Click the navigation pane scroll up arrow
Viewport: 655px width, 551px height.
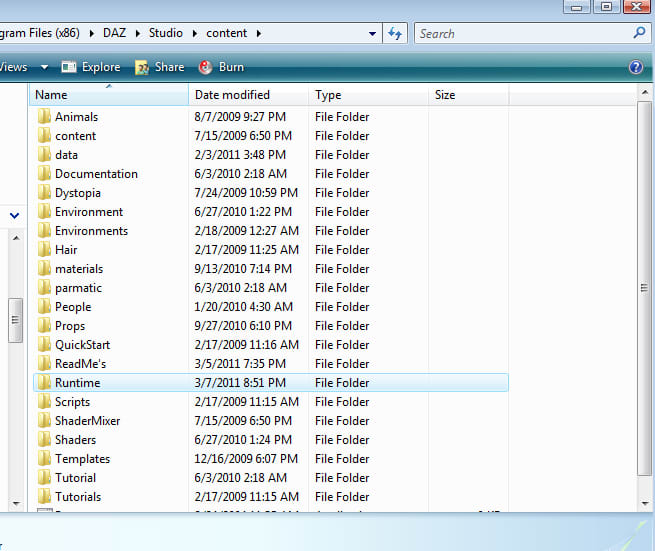pyautogui.click(x=16, y=238)
